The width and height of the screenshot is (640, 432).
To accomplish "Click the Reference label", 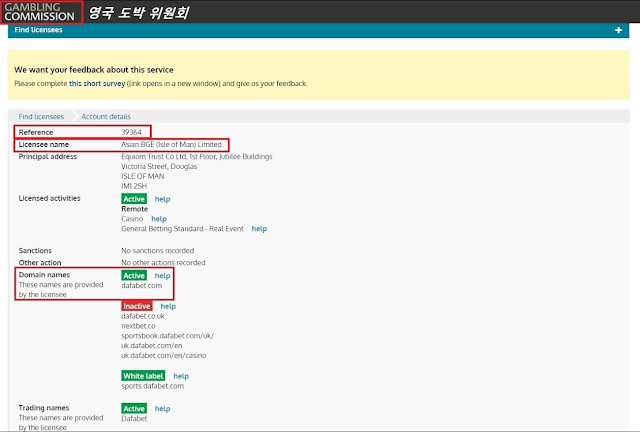I will 36,132.
